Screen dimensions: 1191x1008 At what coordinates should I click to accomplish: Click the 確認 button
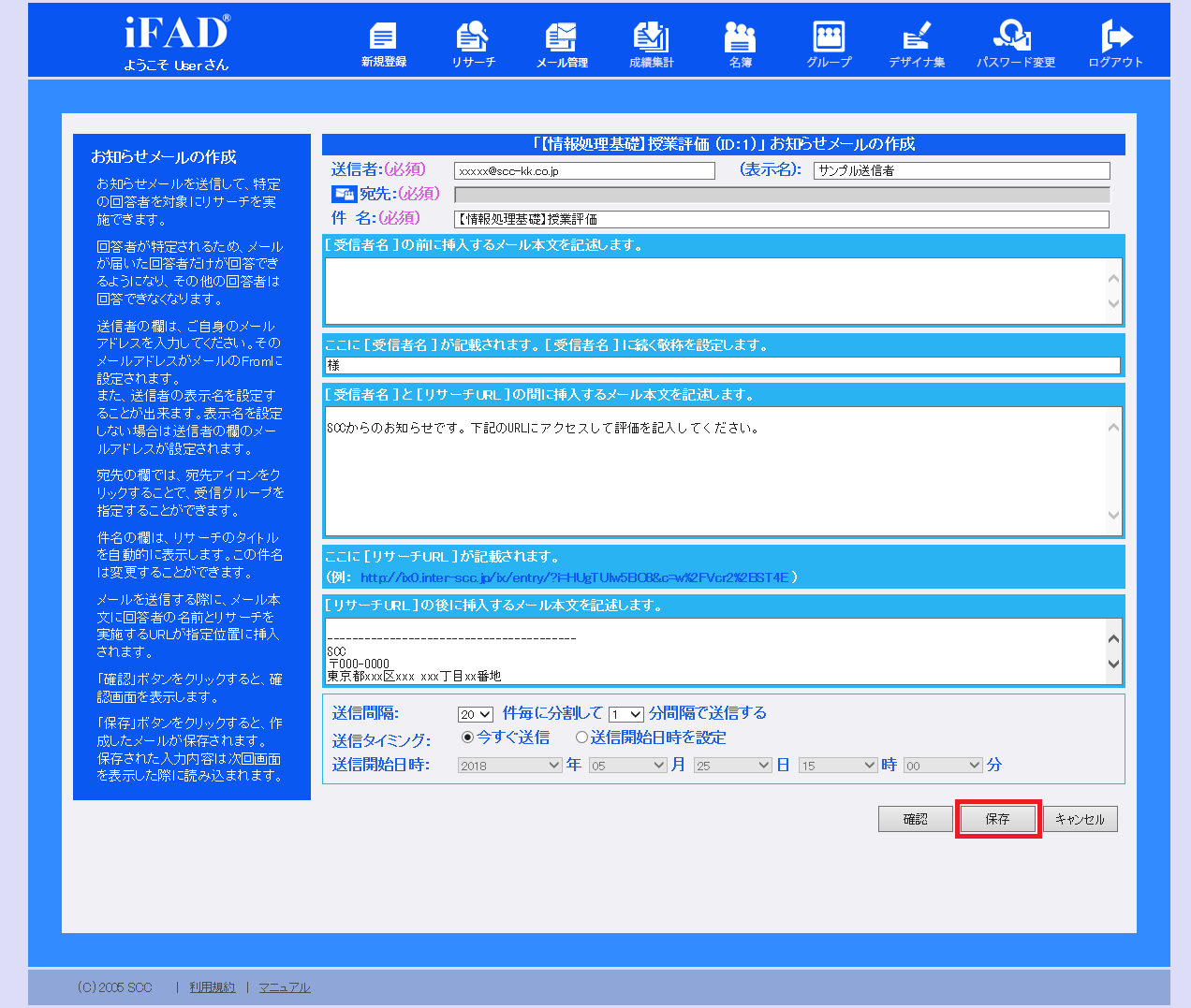pos(915,819)
